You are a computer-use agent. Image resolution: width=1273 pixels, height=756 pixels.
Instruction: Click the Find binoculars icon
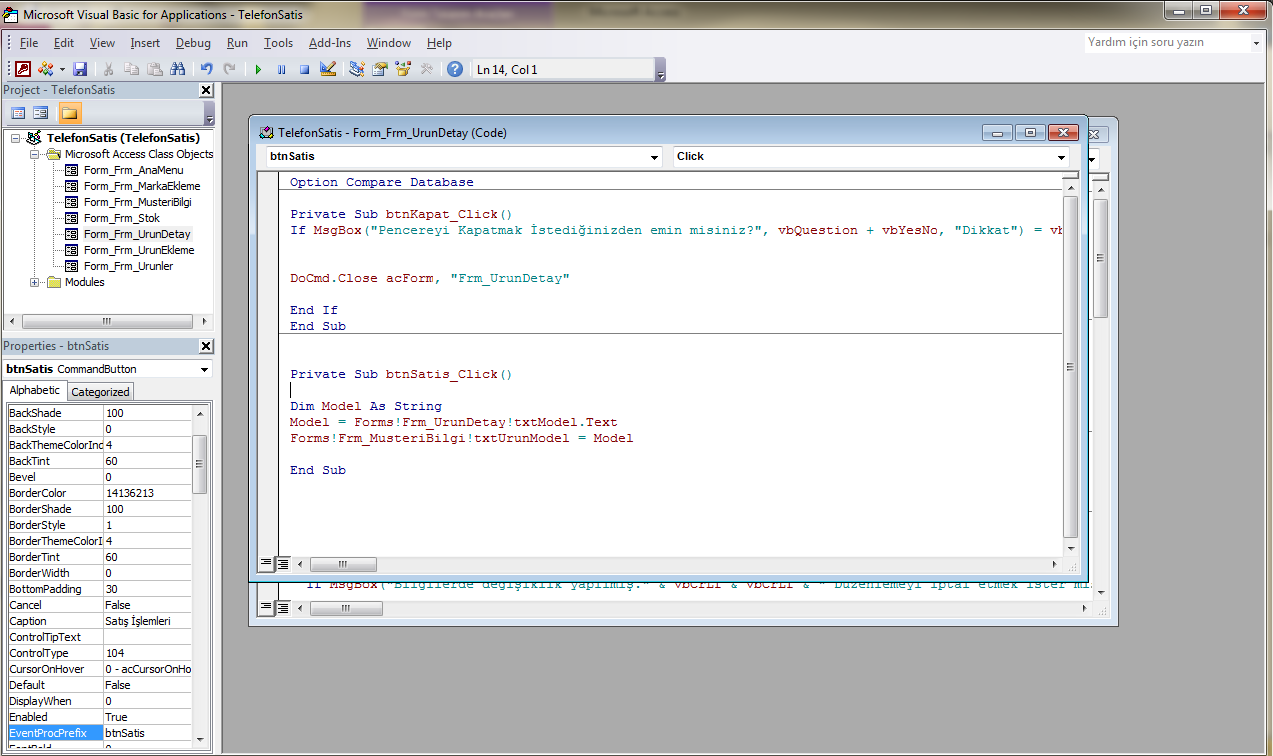(179, 69)
